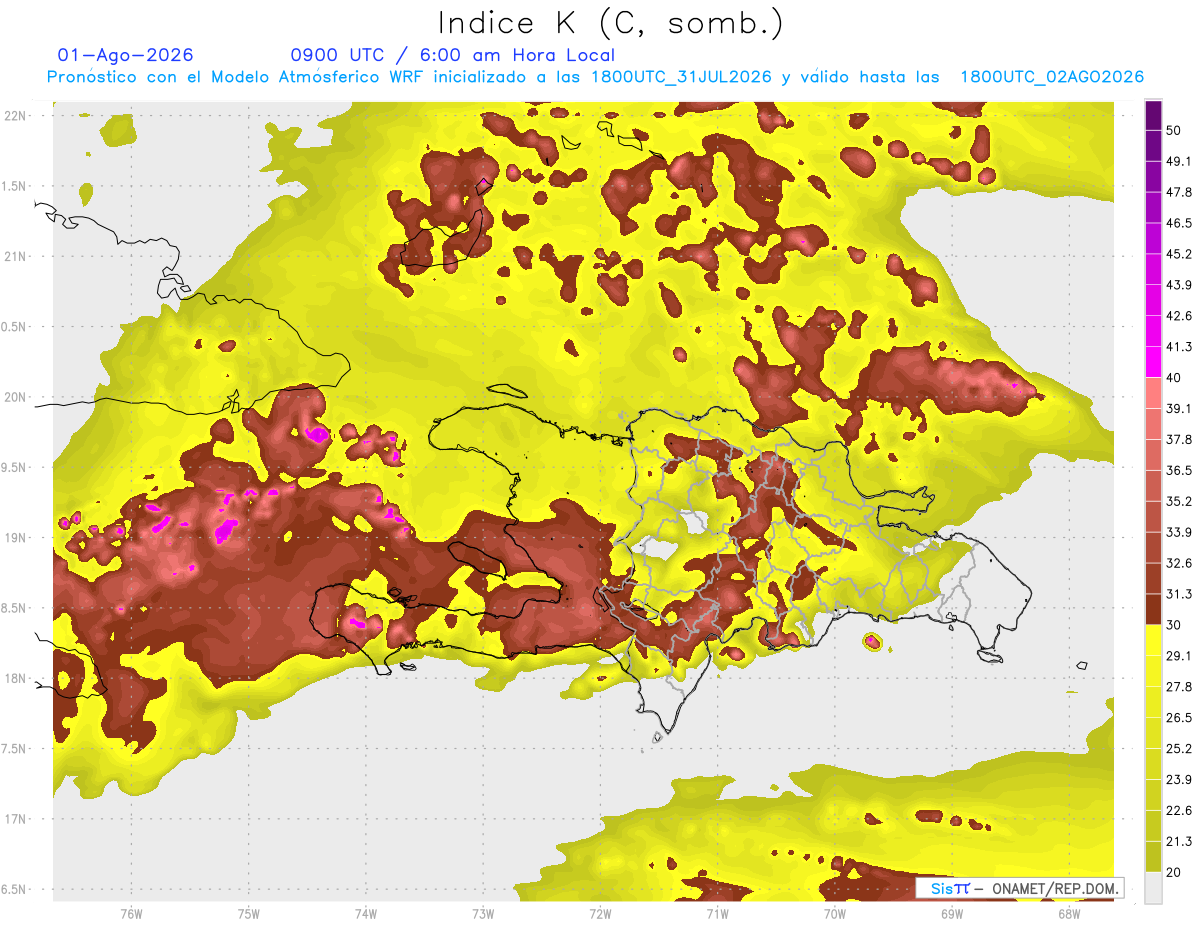Click the legend value "27.8"
The height and width of the screenshot is (927, 1200).
coord(1178,687)
